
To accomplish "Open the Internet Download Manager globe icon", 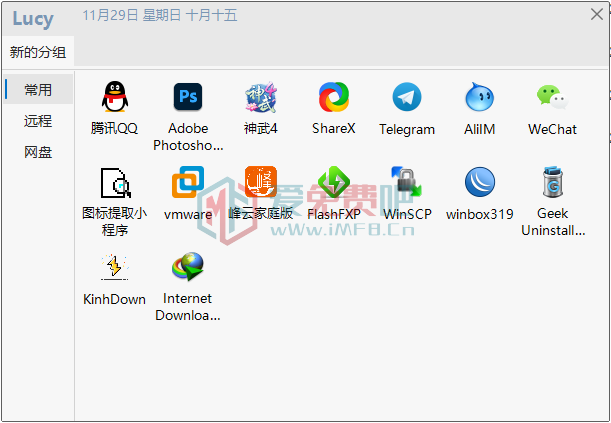I will point(188,267).
